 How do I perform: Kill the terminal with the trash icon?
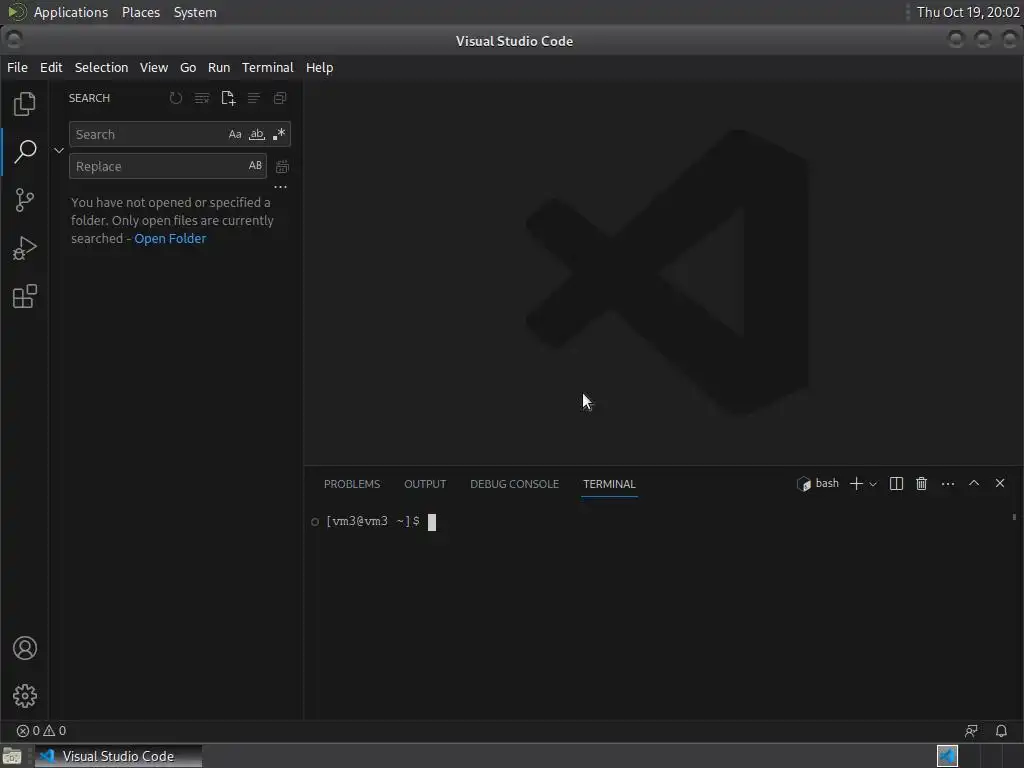(921, 483)
